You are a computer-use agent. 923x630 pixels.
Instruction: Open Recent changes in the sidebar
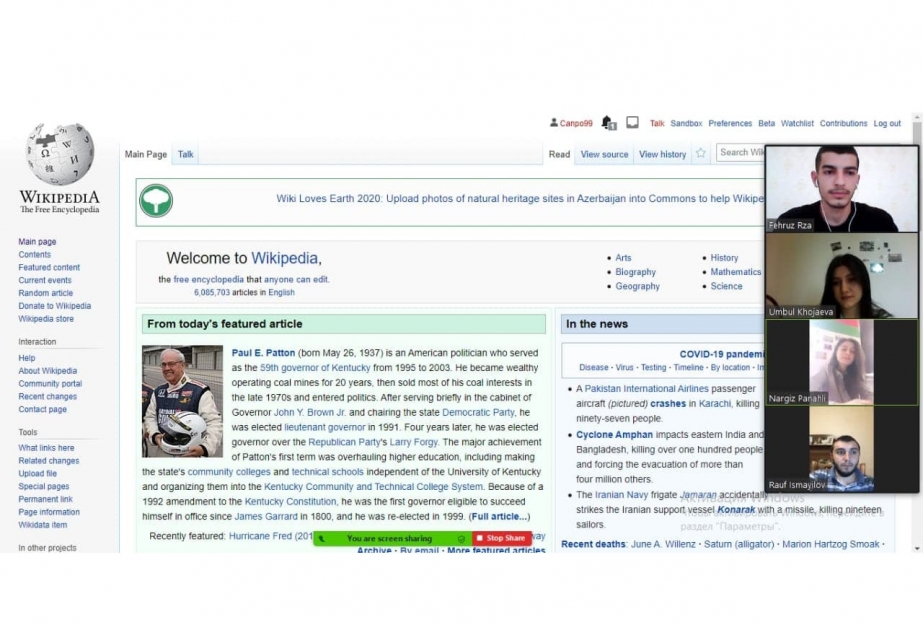48,397
